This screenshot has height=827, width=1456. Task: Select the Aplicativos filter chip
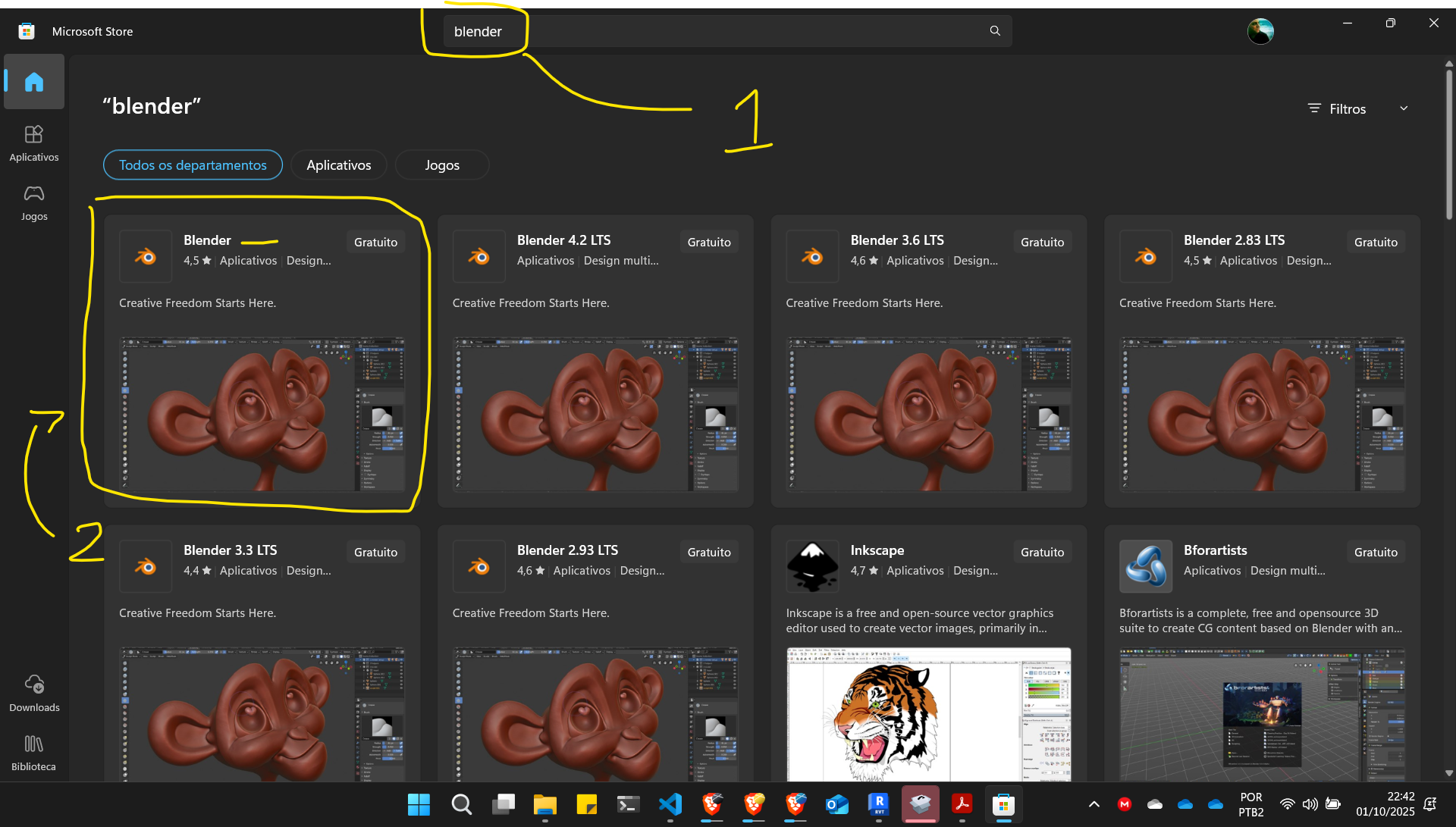pyautogui.click(x=338, y=165)
